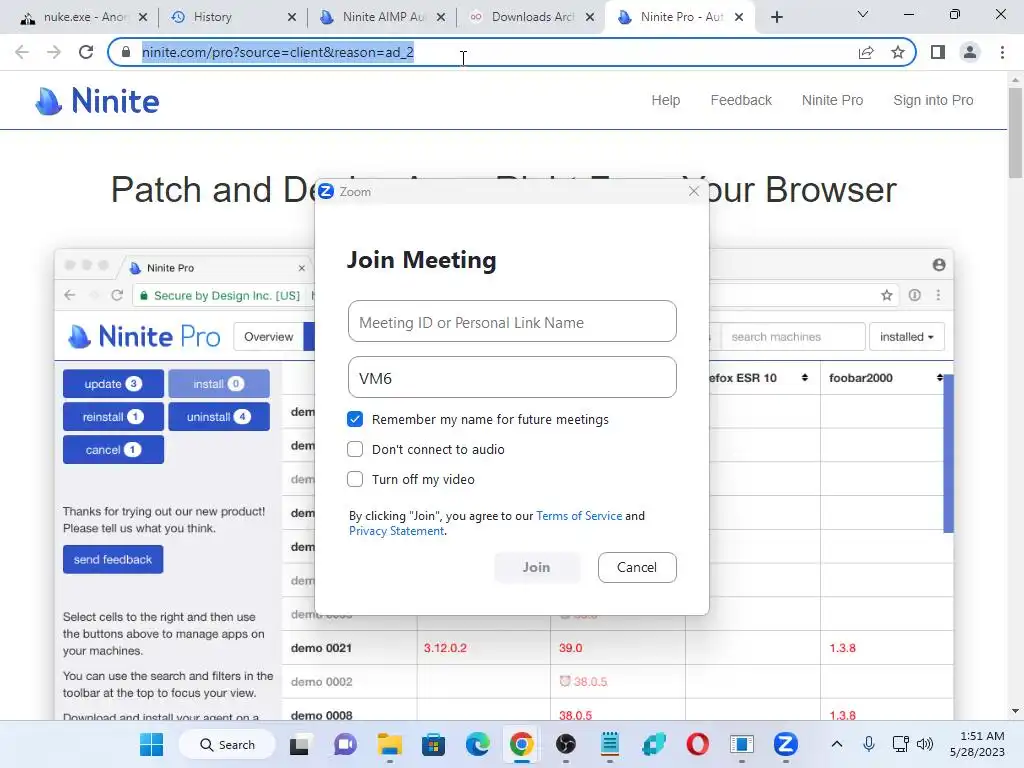The width and height of the screenshot is (1024, 768).
Task: Click the taskbar app icon after Opera
Action: [x=742, y=744]
